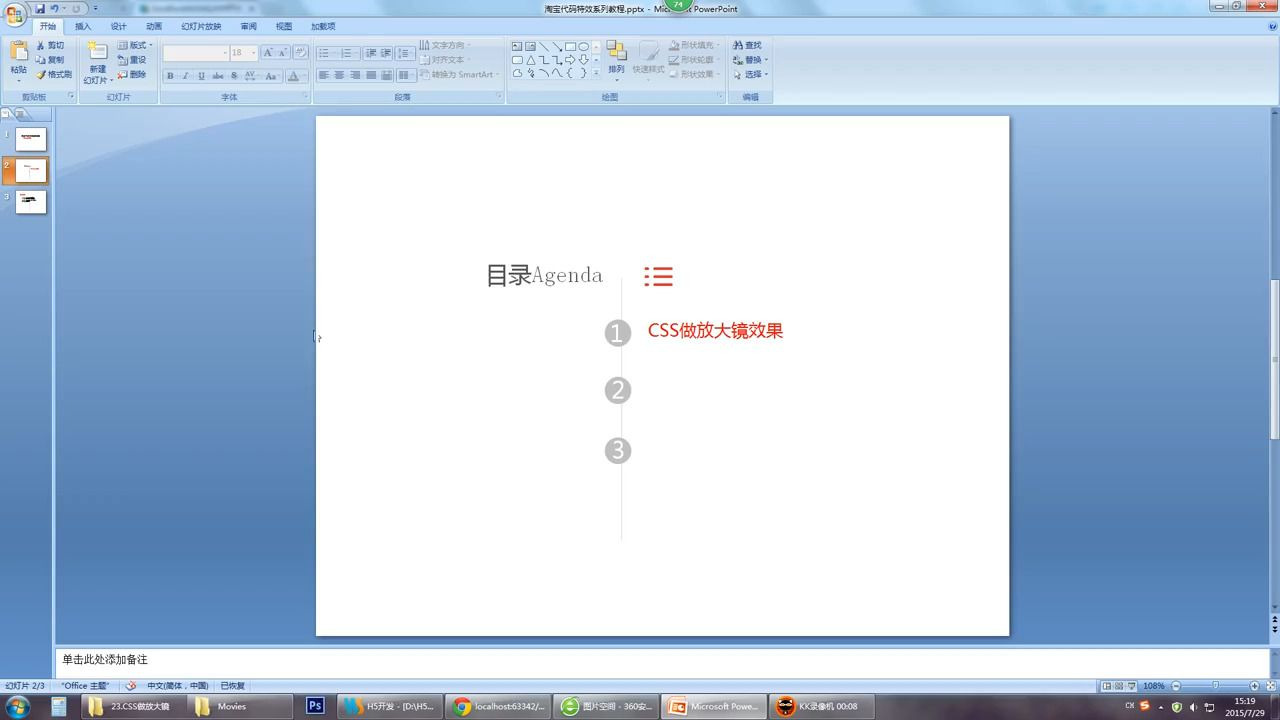Toggle Center paragraph alignment
1280x720 pixels.
339,75
